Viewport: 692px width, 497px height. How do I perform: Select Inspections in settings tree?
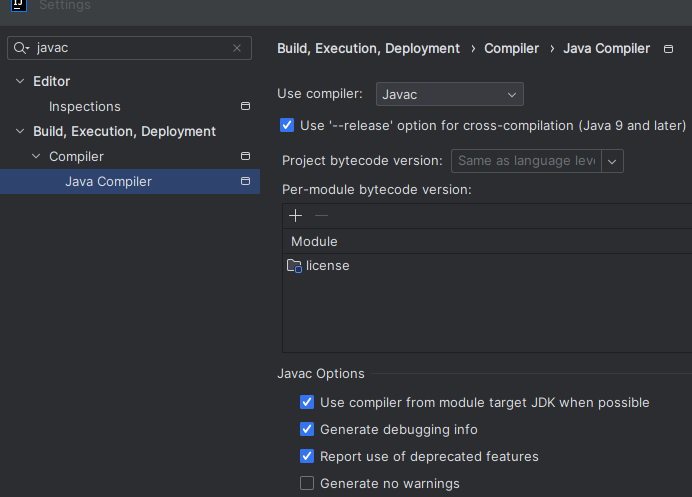[x=85, y=106]
